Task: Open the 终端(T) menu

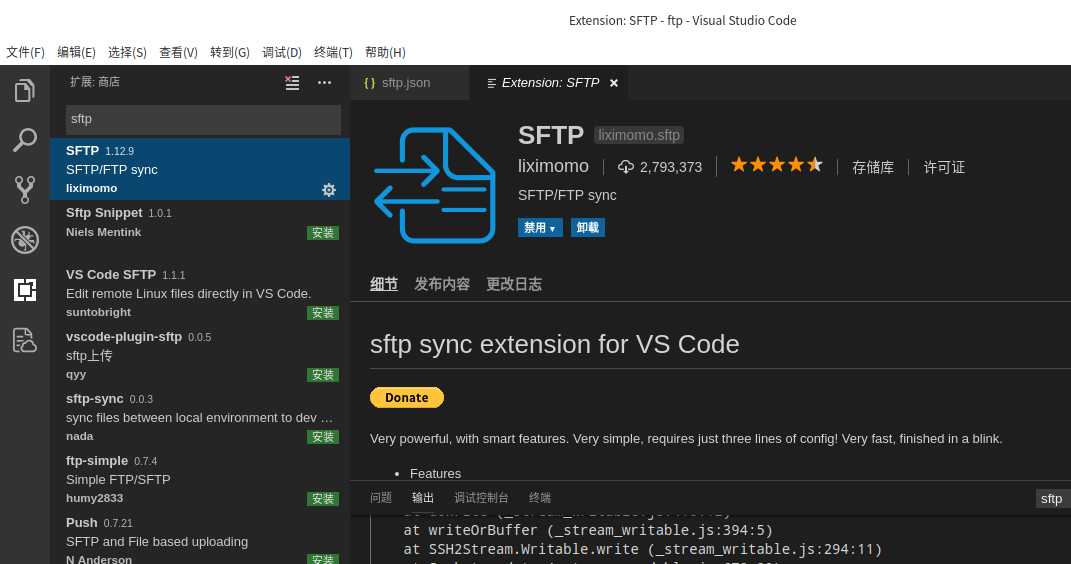Action: [333, 53]
